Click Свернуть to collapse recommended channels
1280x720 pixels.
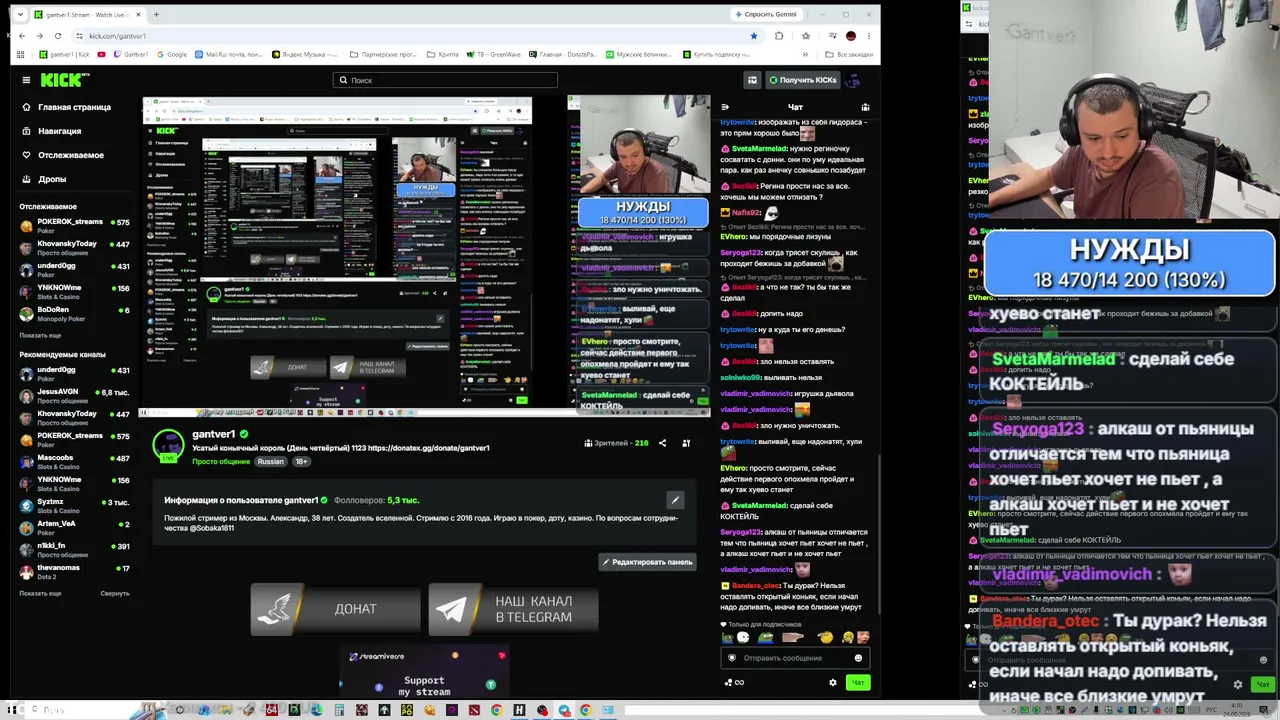(x=115, y=593)
